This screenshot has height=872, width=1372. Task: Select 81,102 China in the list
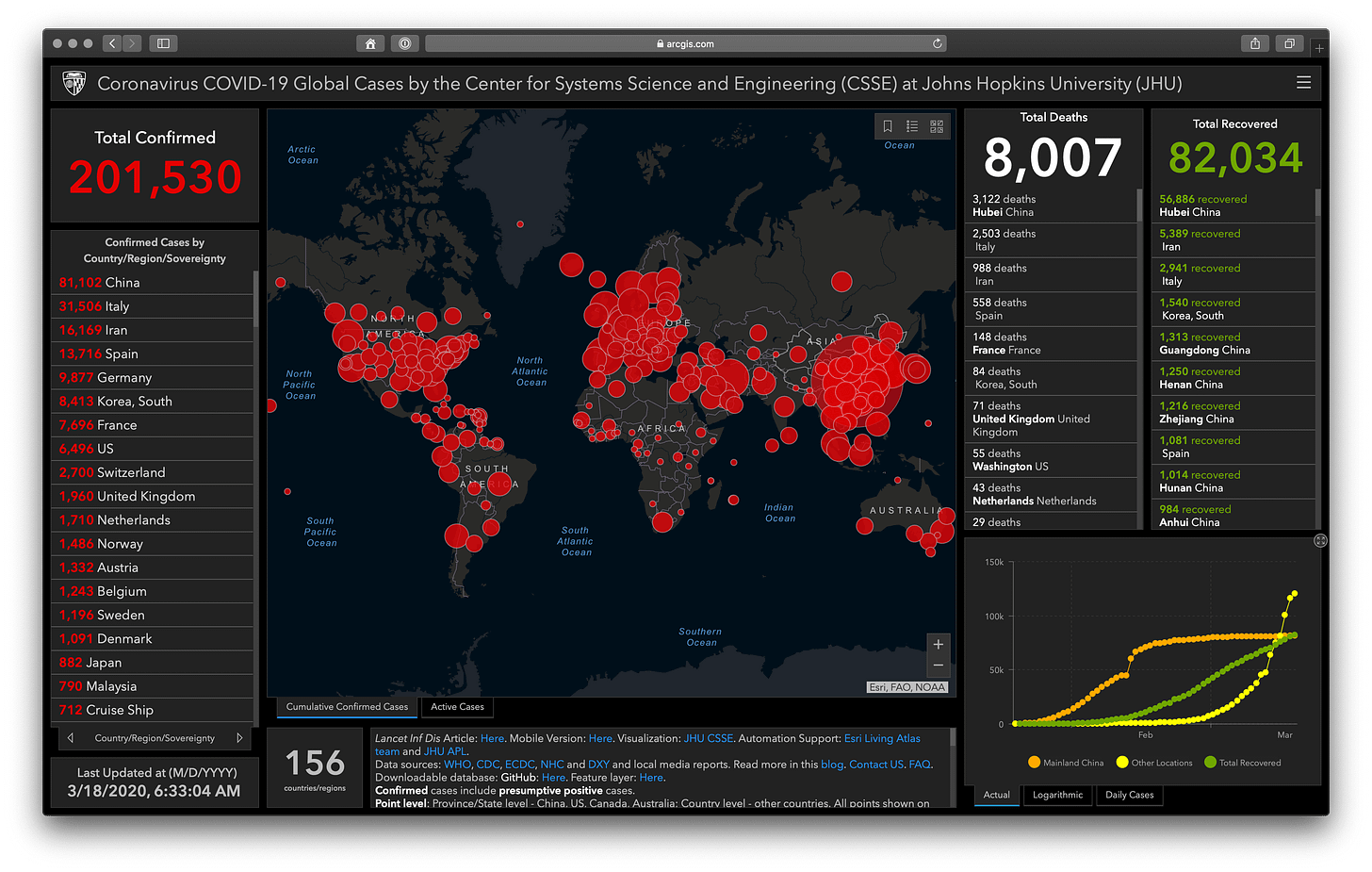click(x=152, y=283)
